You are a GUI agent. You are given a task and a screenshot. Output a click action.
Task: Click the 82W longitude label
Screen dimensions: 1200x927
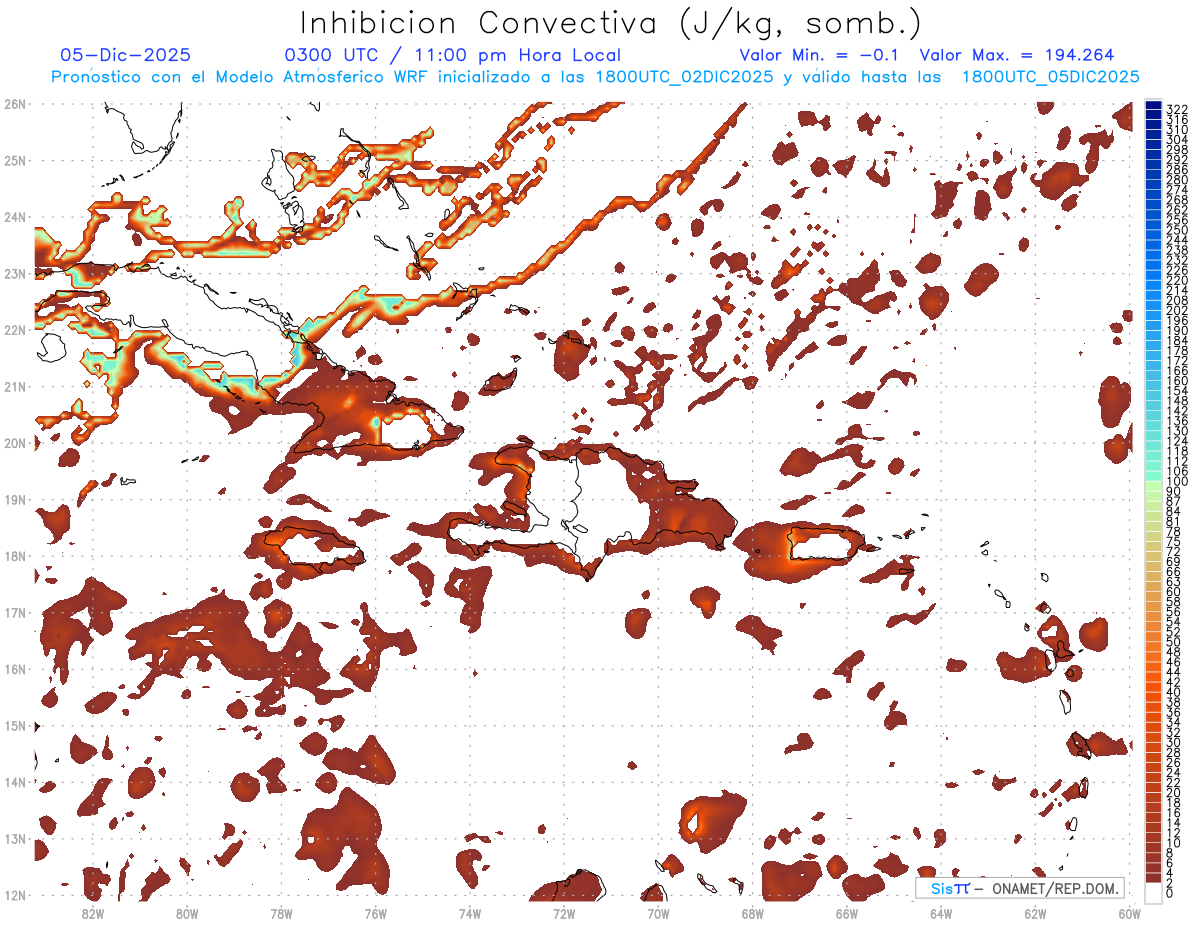(x=93, y=913)
